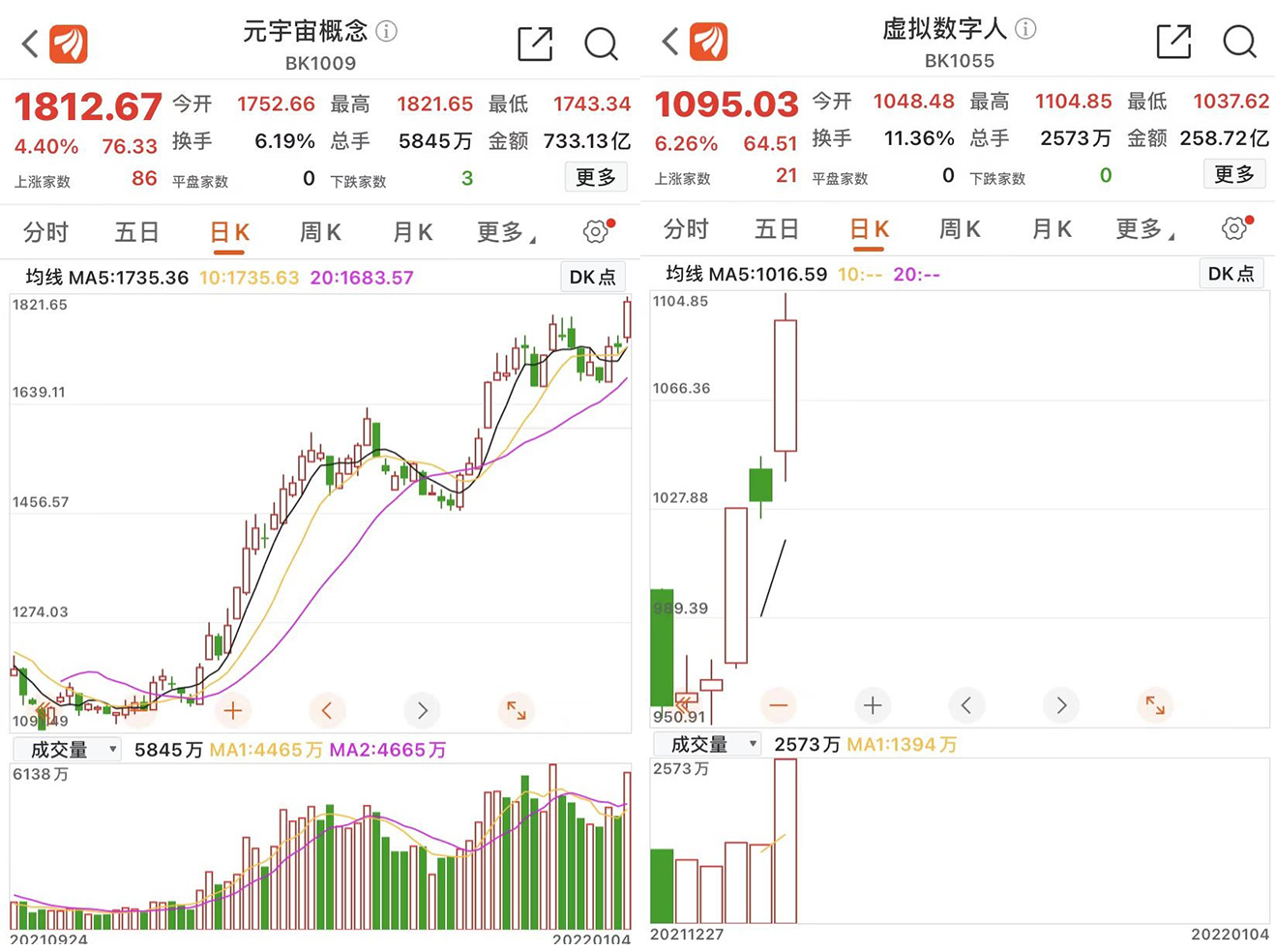Expand left chart to fullscreen
Viewport: 1275px width, 952px height.
[x=517, y=711]
